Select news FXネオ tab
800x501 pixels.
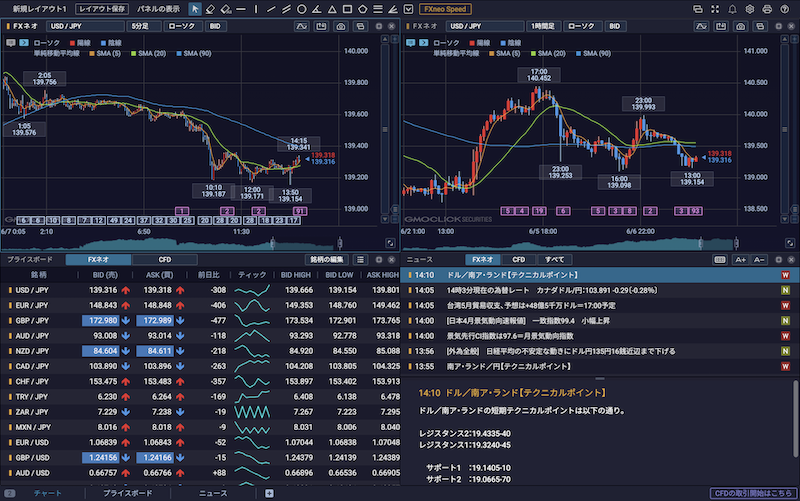tap(483, 260)
